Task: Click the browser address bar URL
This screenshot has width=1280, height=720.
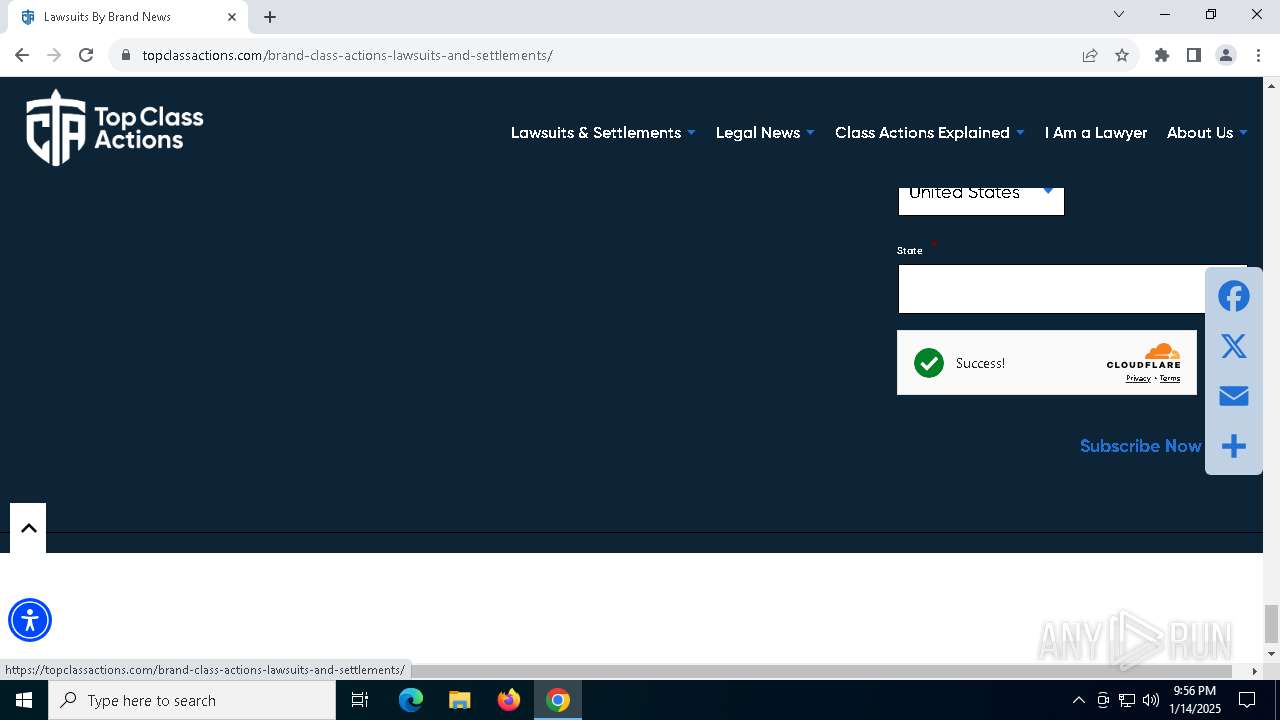Action: pyautogui.click(x=347, y=55)
